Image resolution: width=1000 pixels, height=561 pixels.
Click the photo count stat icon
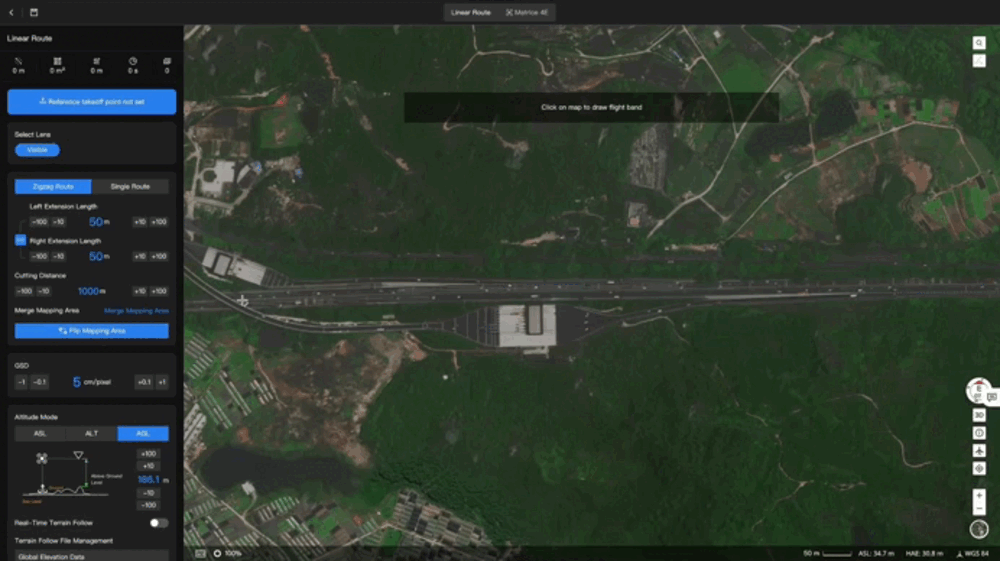(167, 61)
